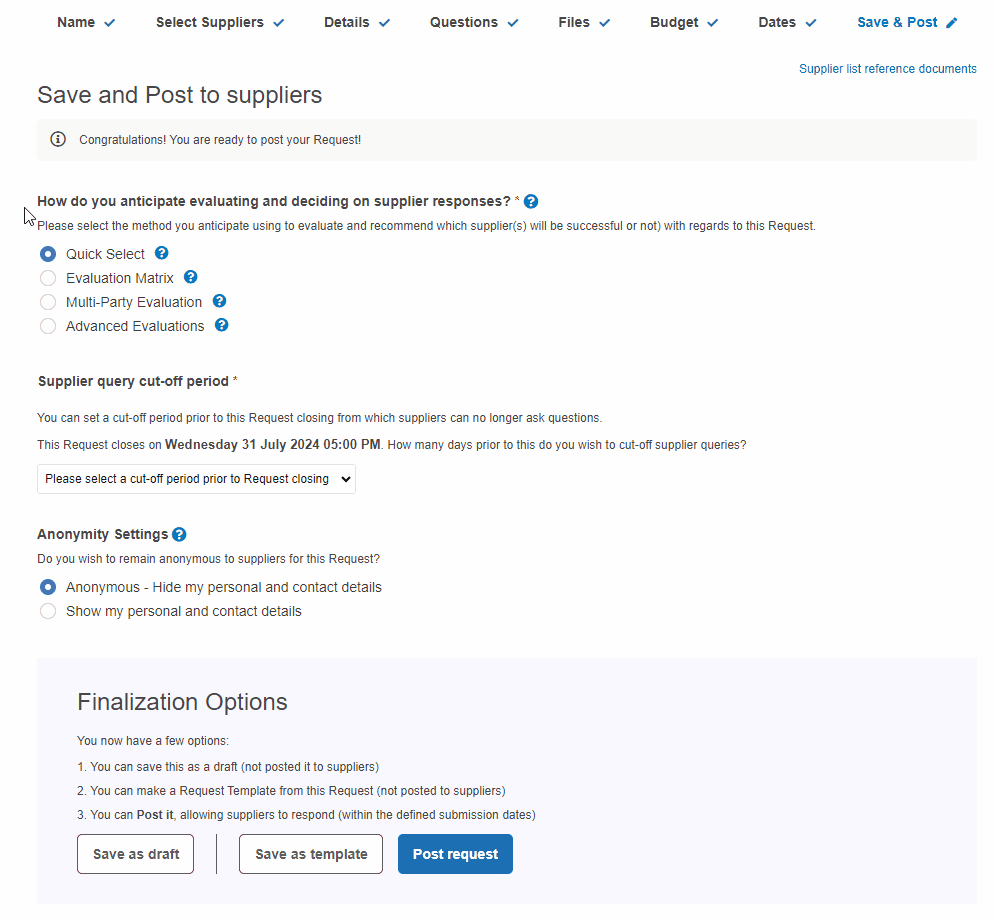Image resolution: width=996 pixels, height=919 pixels.
Task: Click help icon next to Evaluation Matrix
Action: click(191, 277)
